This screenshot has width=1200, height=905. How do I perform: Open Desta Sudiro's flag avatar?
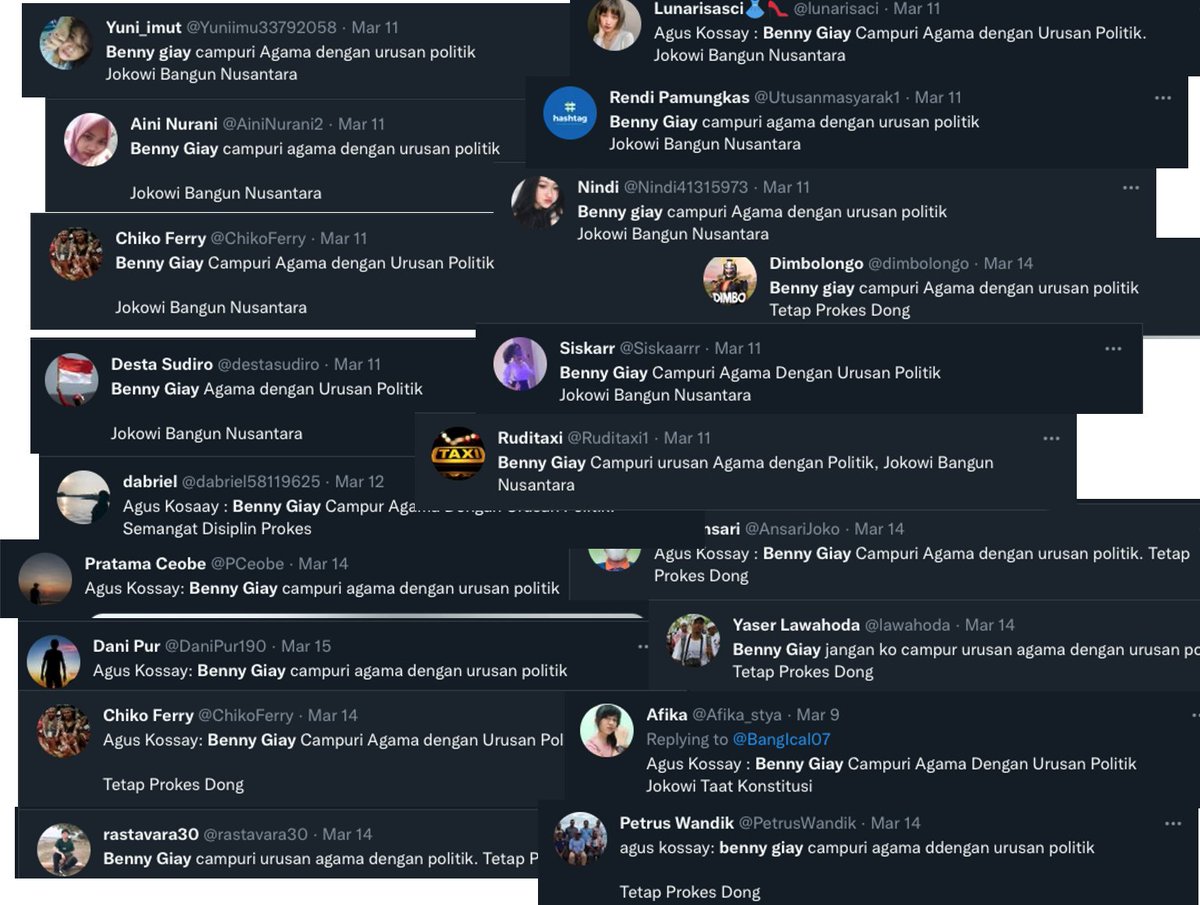point(72,379)
